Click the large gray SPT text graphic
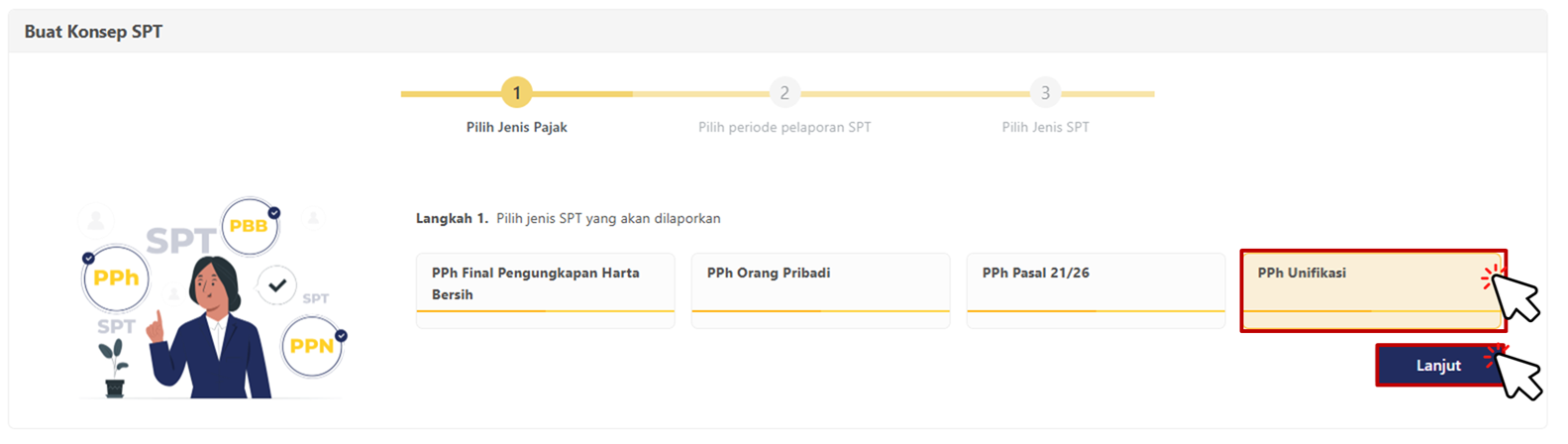 pos(180,241)
